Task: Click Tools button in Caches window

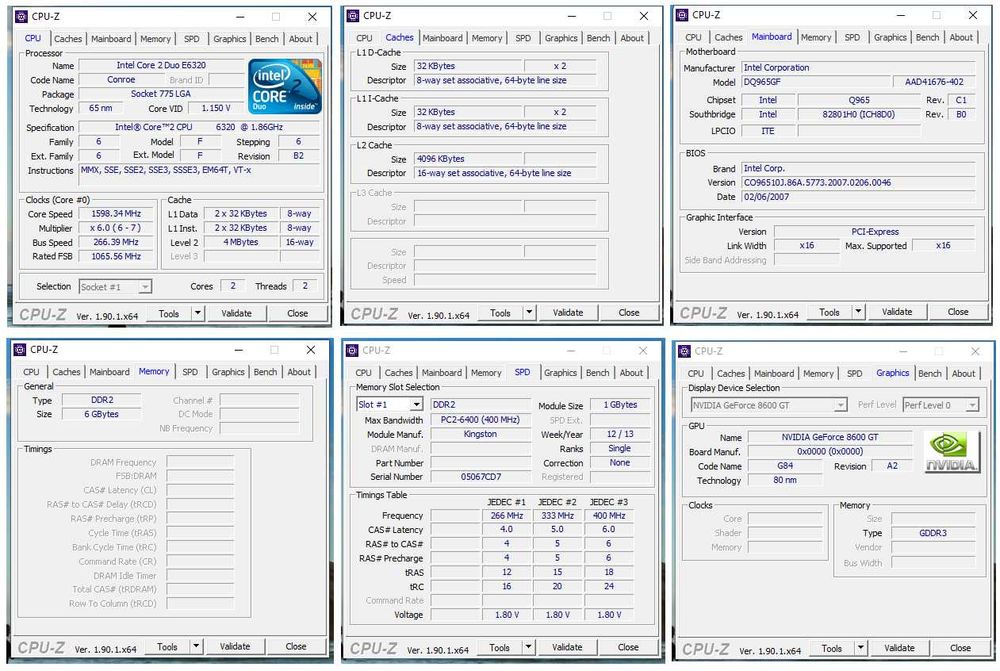Action: point(500,313)
